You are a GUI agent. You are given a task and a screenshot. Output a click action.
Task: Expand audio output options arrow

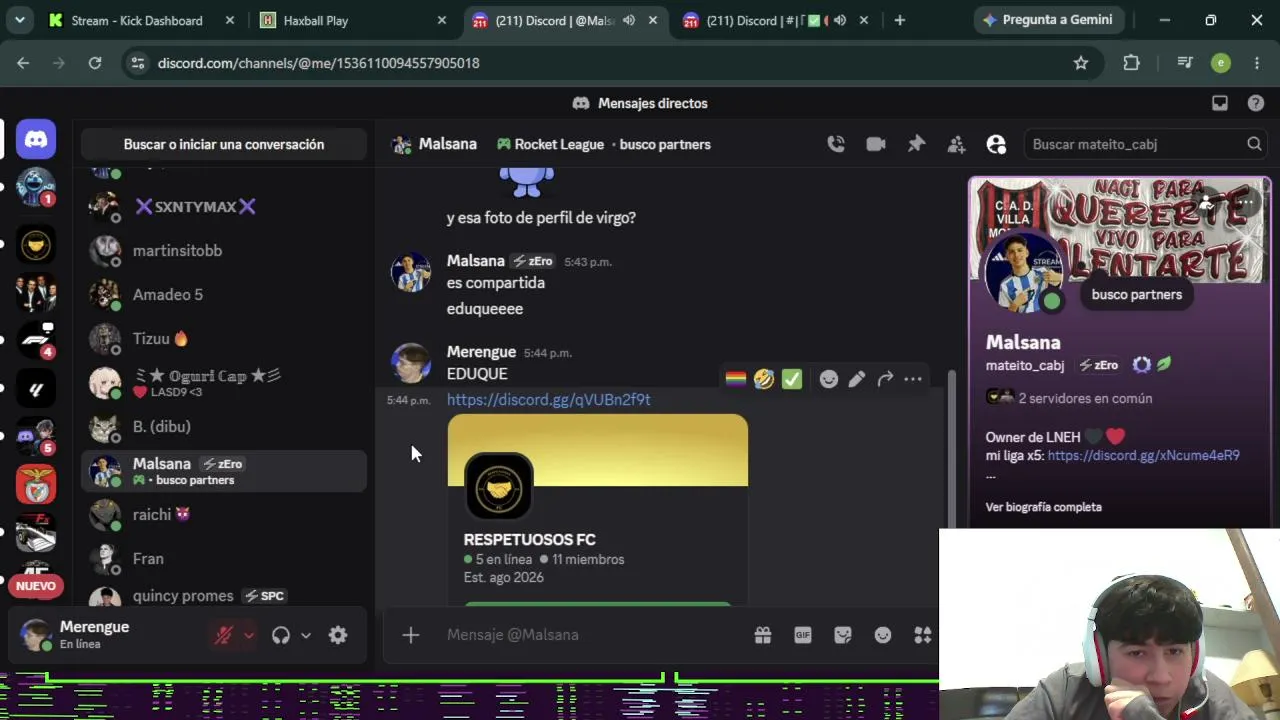coord(306,635)
